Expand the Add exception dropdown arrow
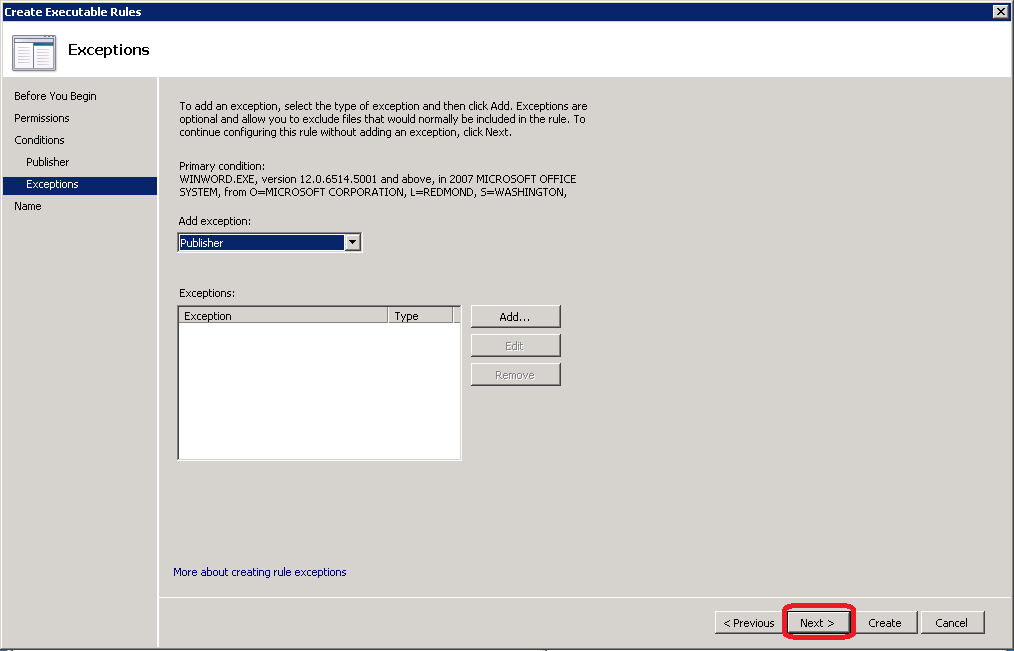Image resolution: width=1014 pixels, height=651 pixels. pos(351,243)
